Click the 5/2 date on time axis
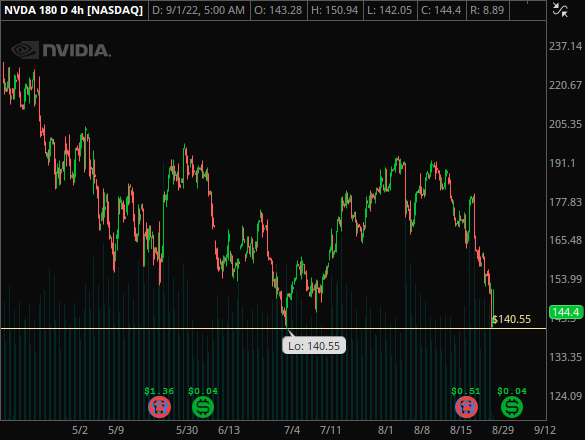 click(x=80, y=430)
